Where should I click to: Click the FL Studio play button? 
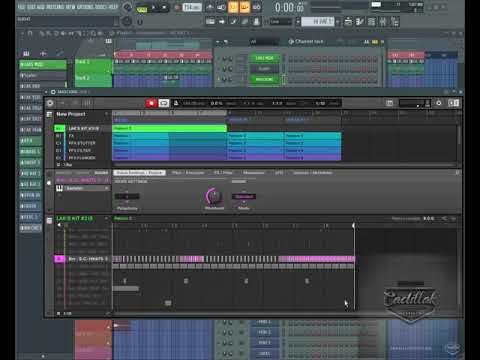coord(154,7)
